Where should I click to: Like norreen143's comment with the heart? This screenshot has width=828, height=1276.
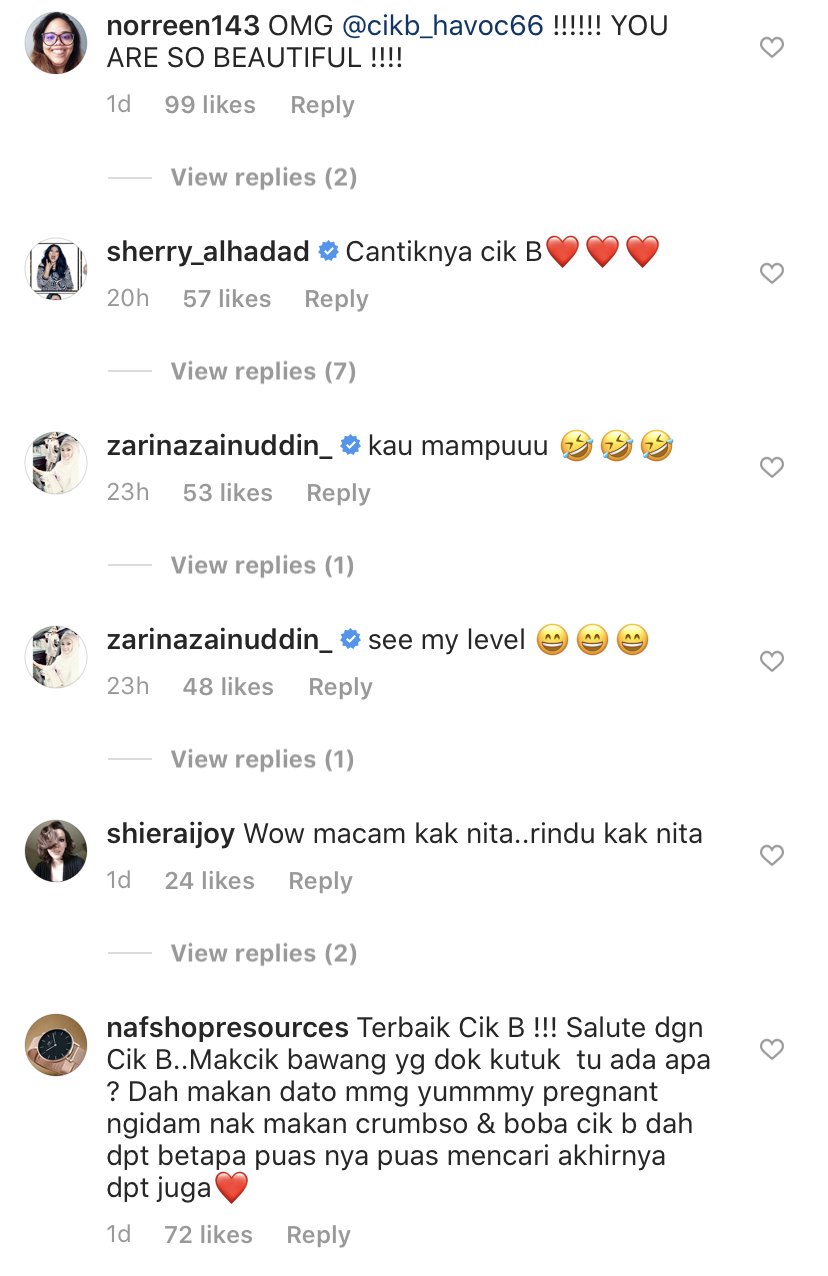coord(771,47)
